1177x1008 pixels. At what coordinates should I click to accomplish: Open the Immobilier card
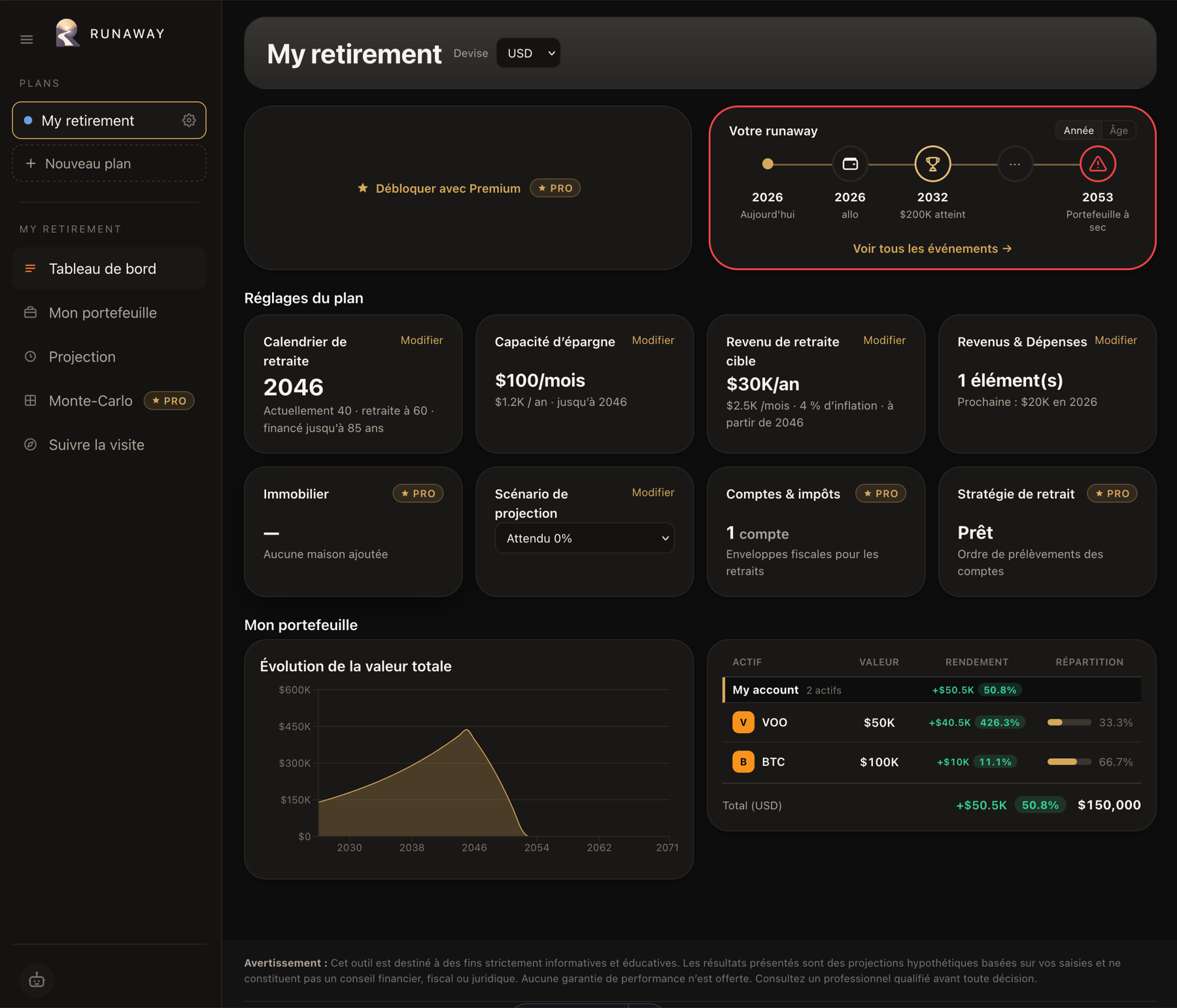(x=353, y=531)
